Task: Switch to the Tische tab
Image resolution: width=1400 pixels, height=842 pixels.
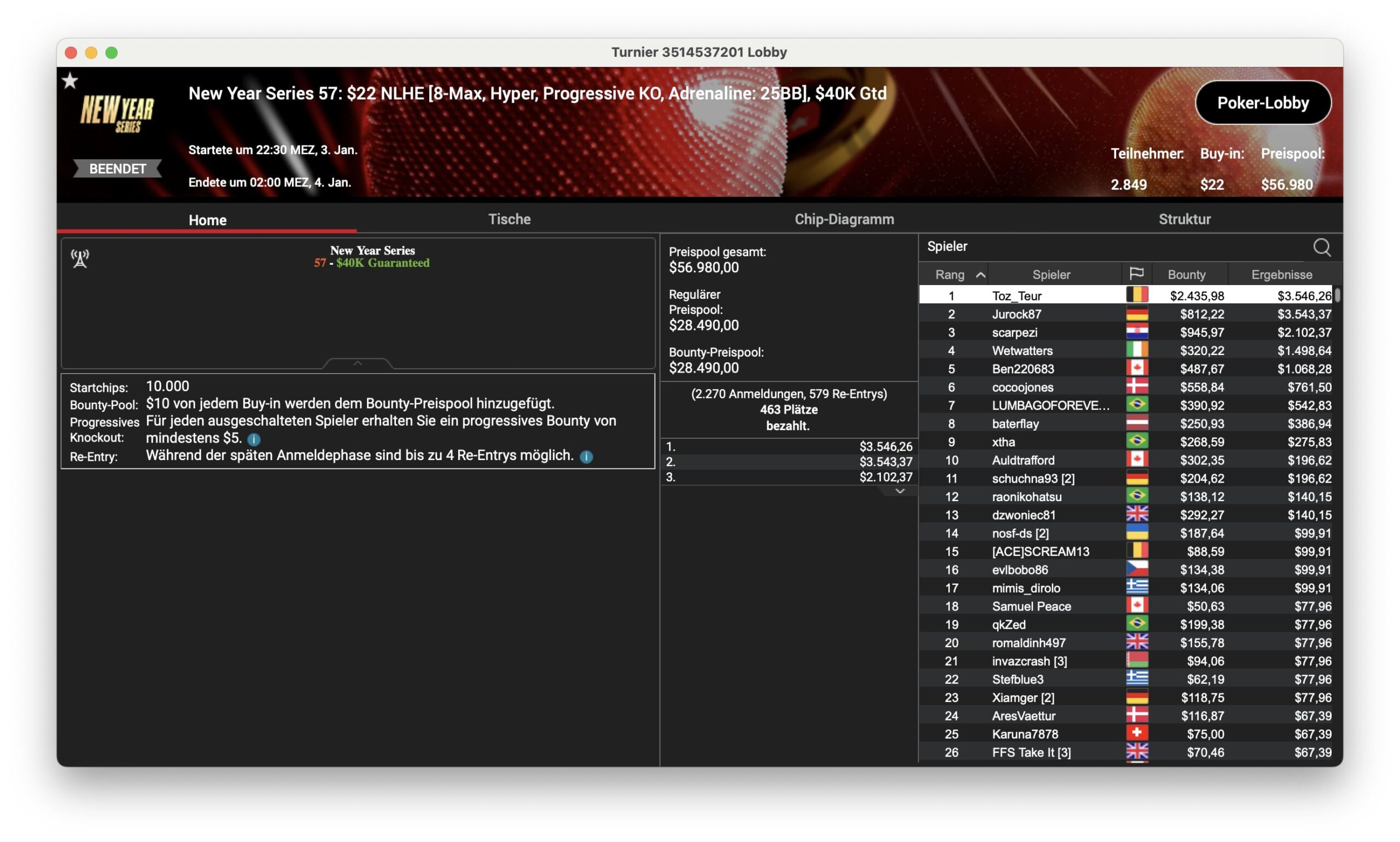Action: (x=509, y=219)
